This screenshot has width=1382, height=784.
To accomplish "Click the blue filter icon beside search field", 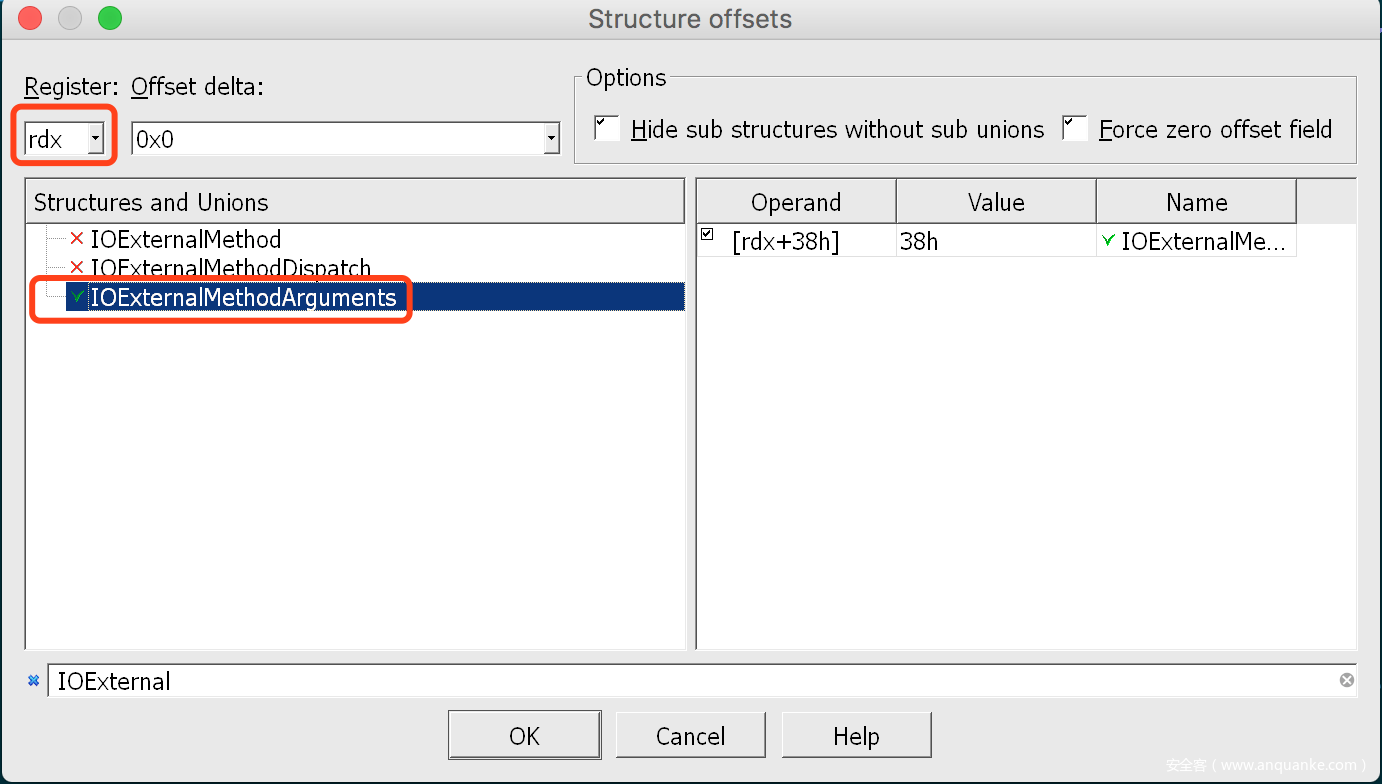I will [33, 681].
